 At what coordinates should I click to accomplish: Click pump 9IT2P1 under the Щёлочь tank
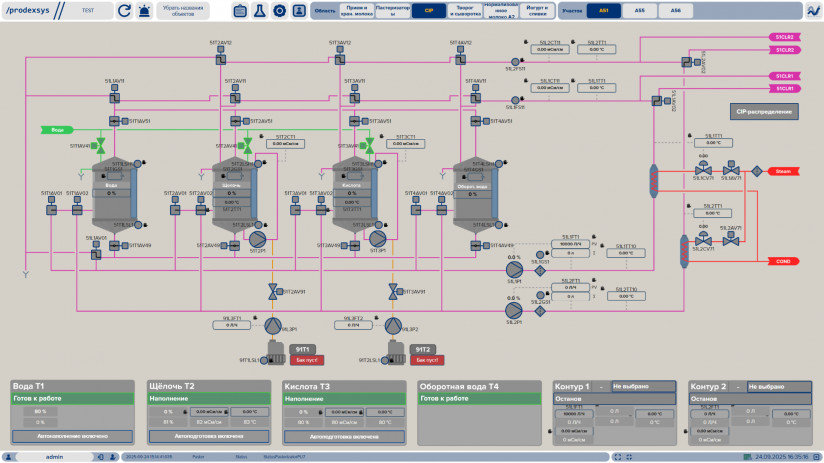(257, 240)
